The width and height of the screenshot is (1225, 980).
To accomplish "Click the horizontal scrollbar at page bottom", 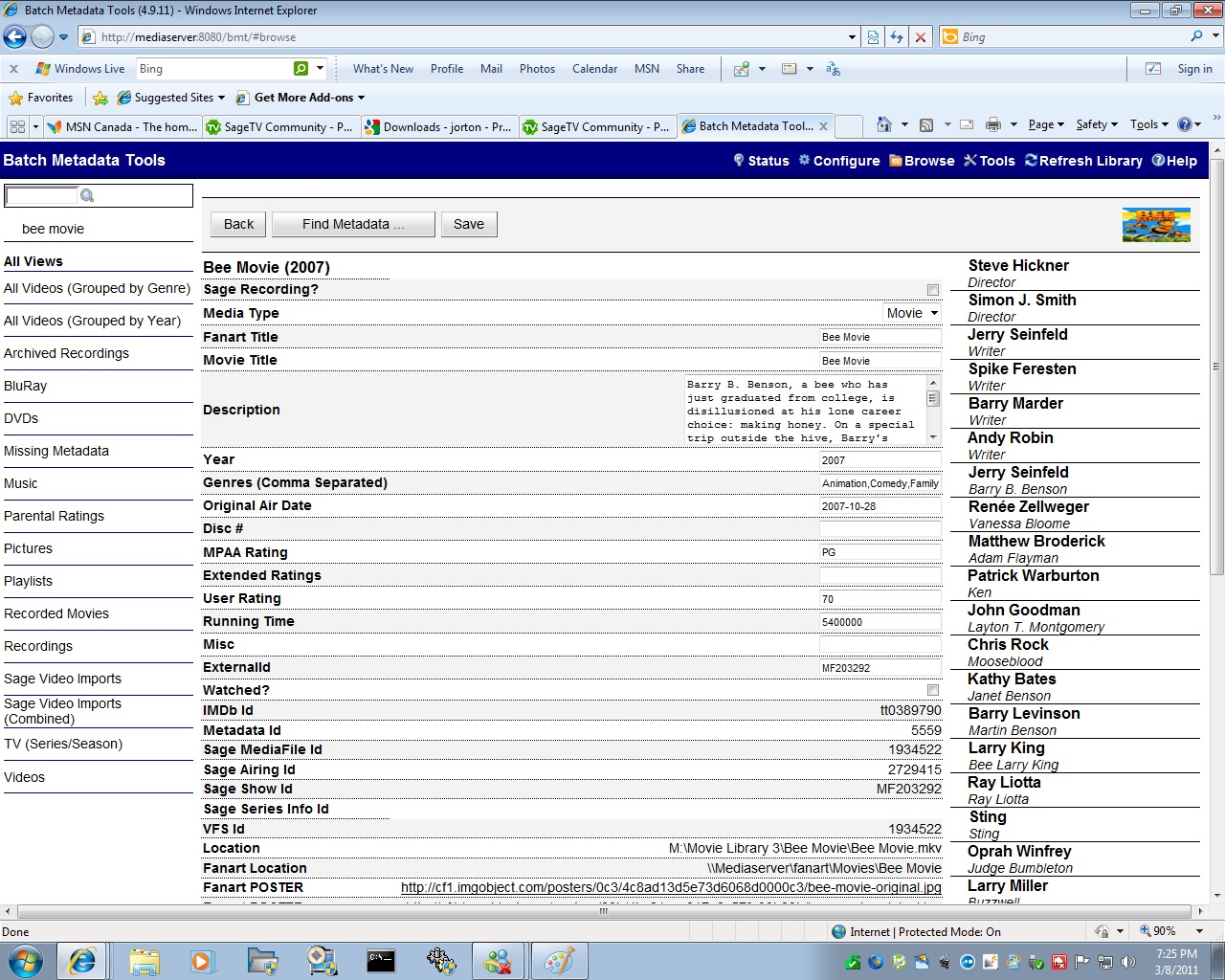I will pyautogui.click(x=605, y=911).
